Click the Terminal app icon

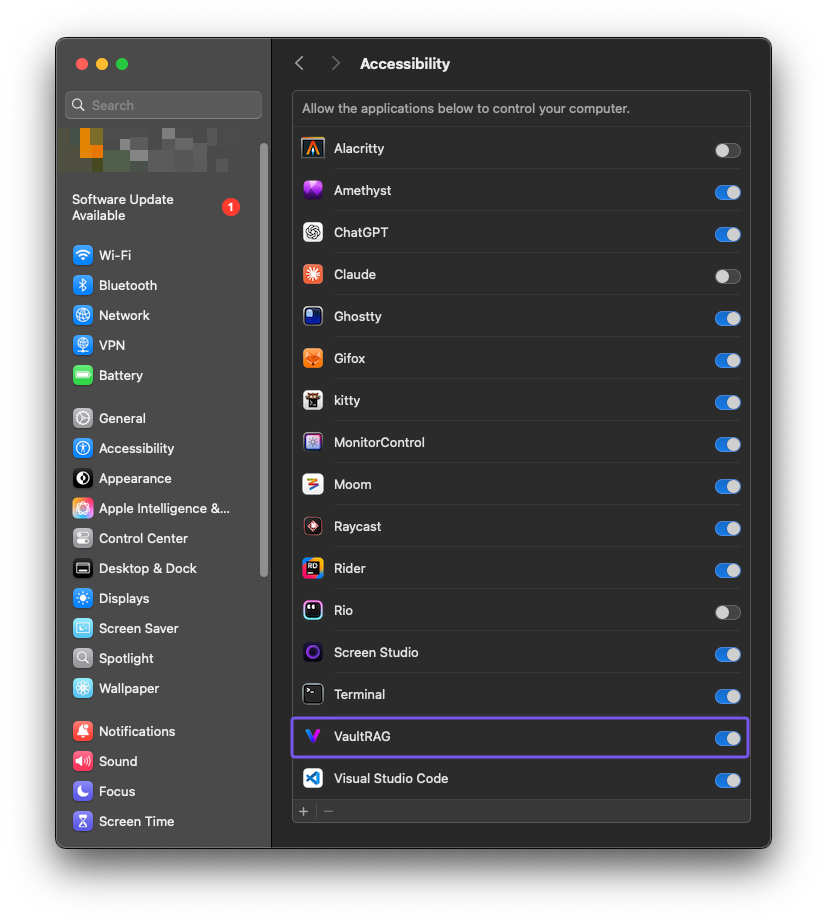(x=313, y=694)
